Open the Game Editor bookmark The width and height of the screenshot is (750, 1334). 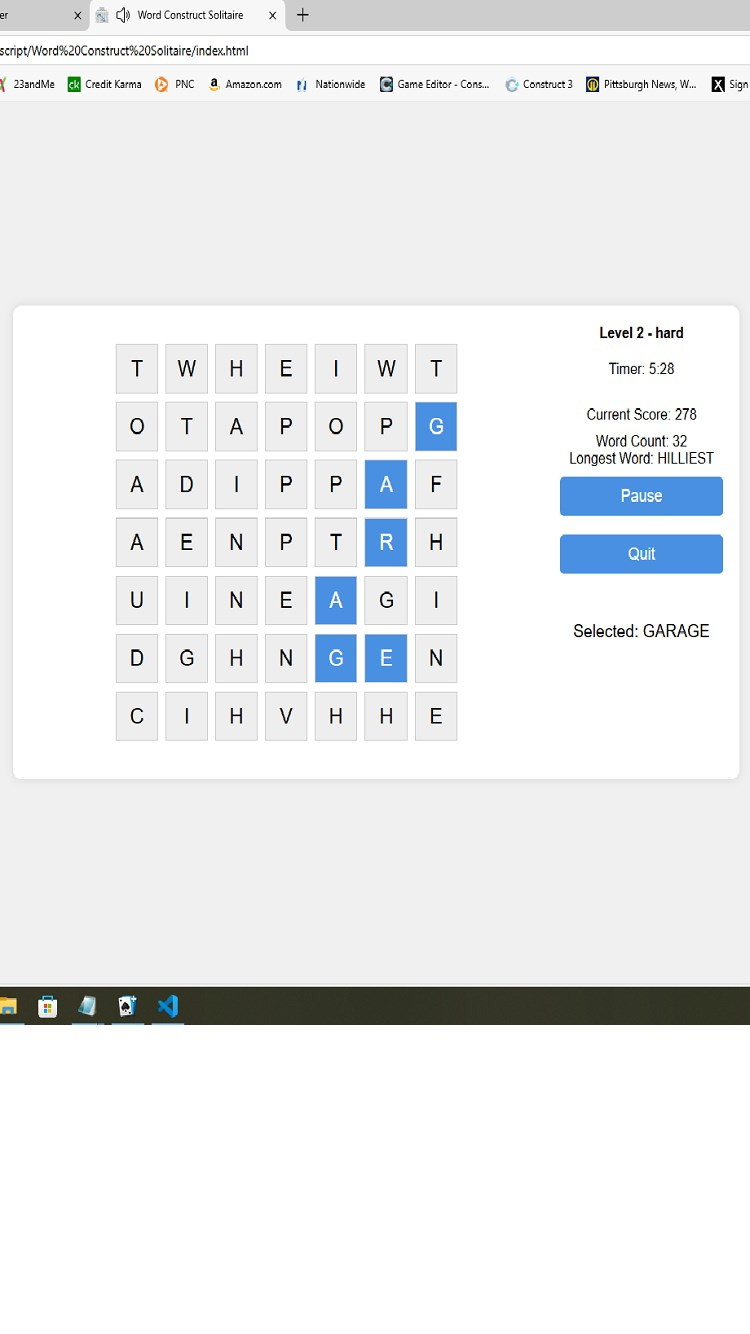coord(434,84)
